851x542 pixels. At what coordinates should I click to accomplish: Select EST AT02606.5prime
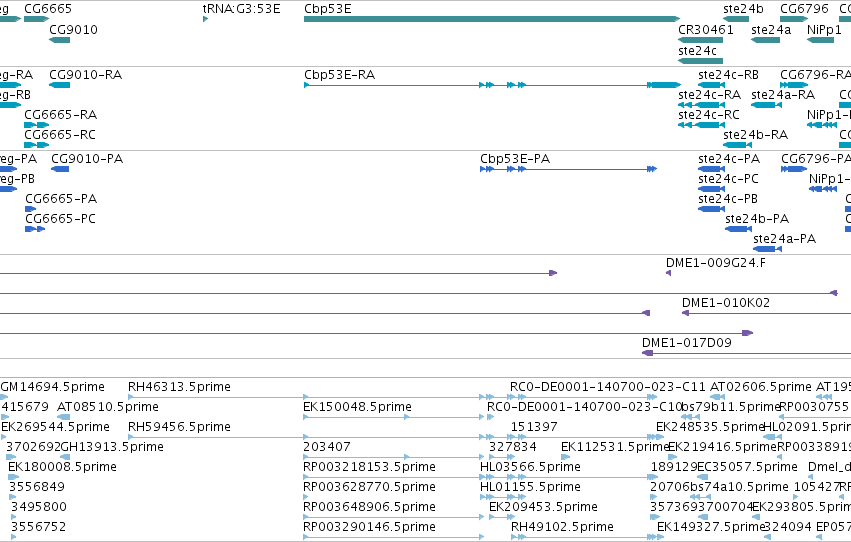click(x=717, y=397)
